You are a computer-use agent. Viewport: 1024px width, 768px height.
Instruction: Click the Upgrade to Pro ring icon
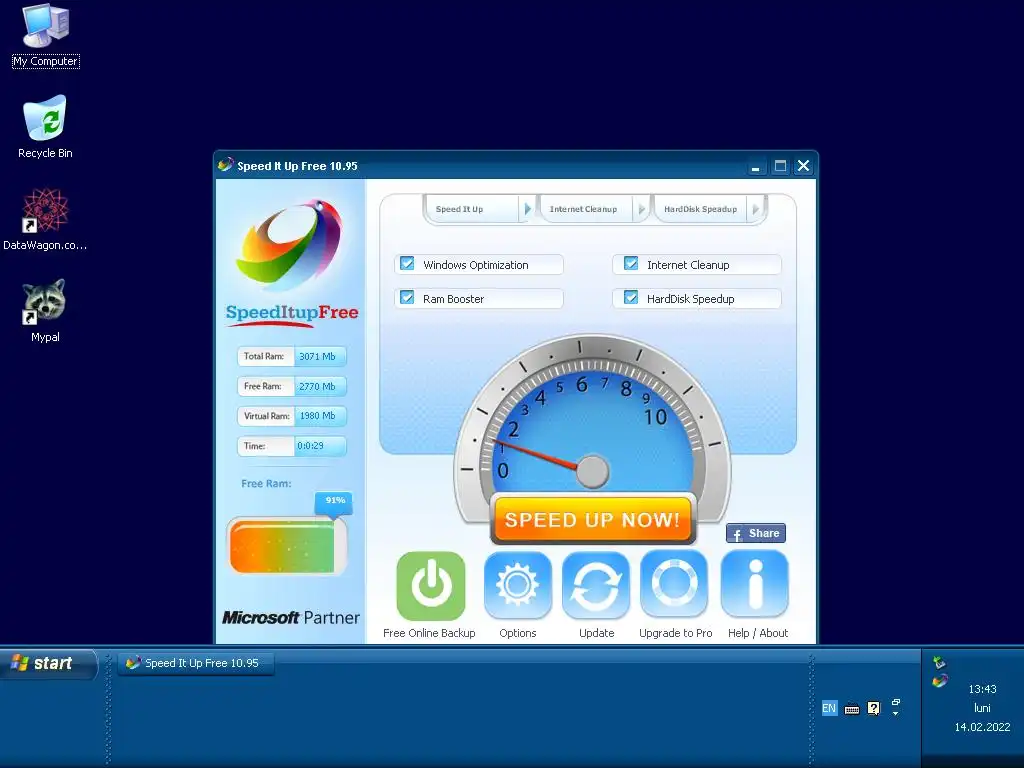pos(674,583)
